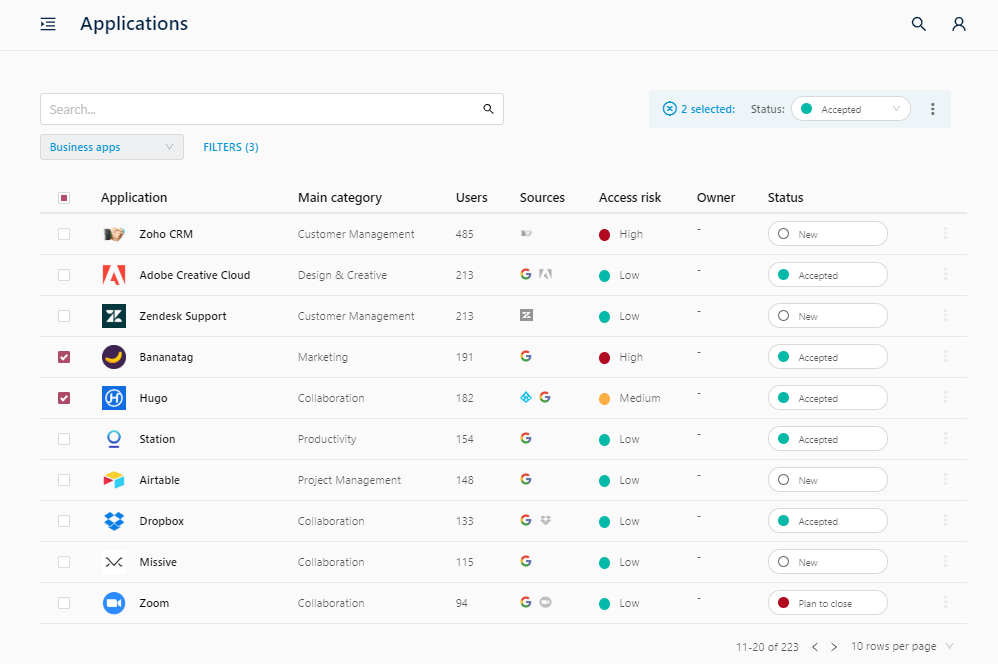Click the Dropbox app logo
Viewport: 998px width, 664px height.
click(114, 521)
